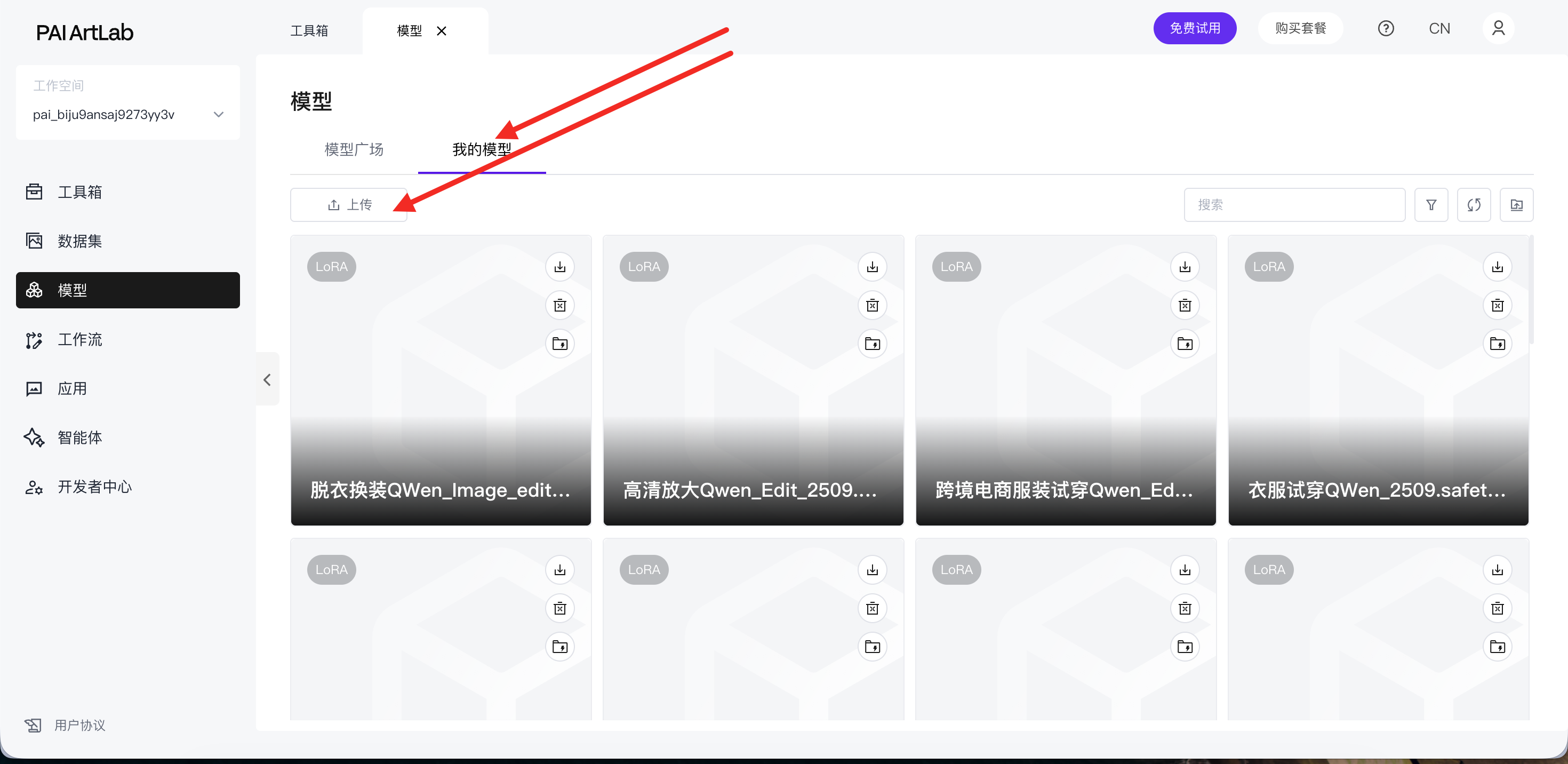Select the 模型 top tab

[x=409, y=30]
